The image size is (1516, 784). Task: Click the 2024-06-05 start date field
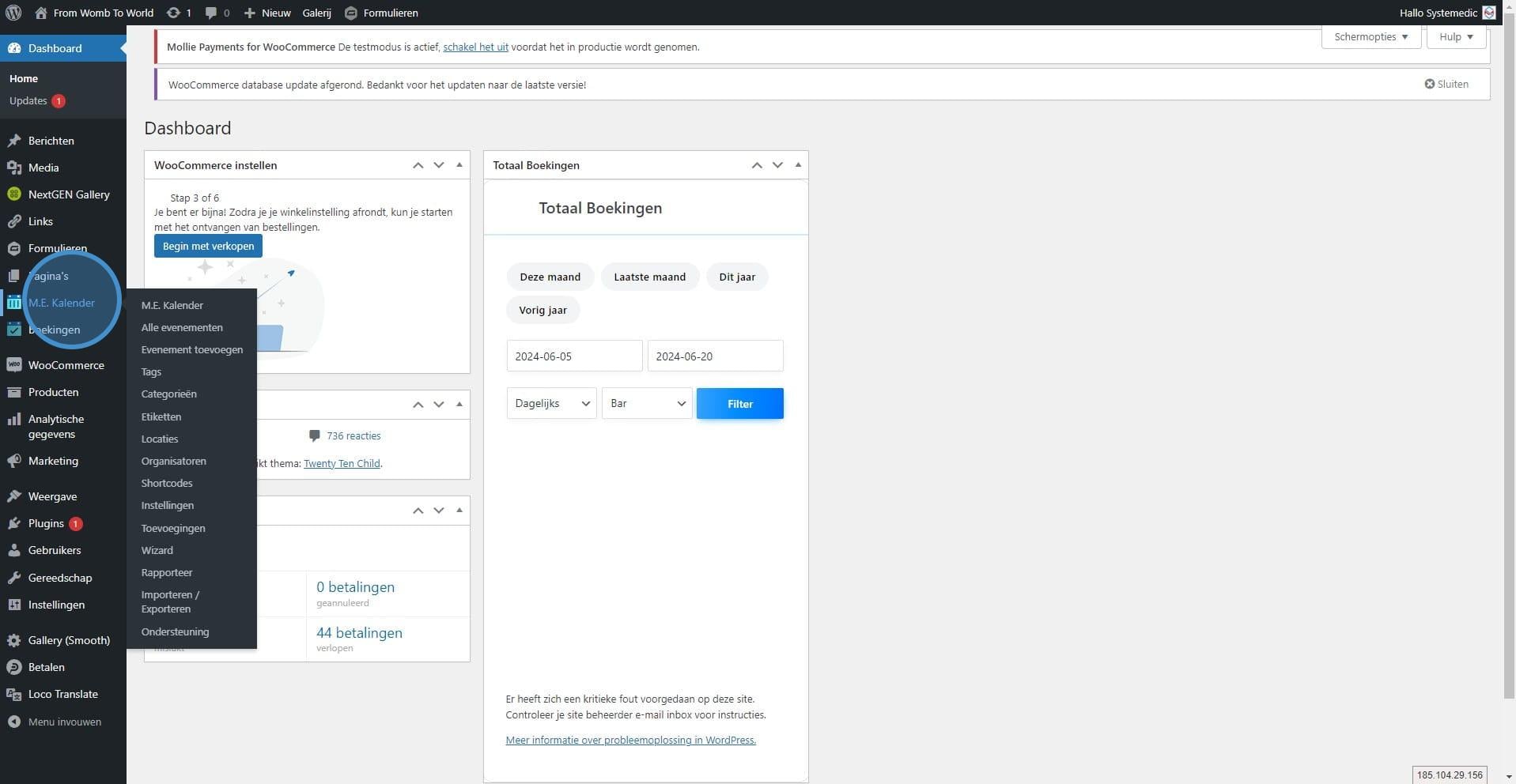coord(573,356)
